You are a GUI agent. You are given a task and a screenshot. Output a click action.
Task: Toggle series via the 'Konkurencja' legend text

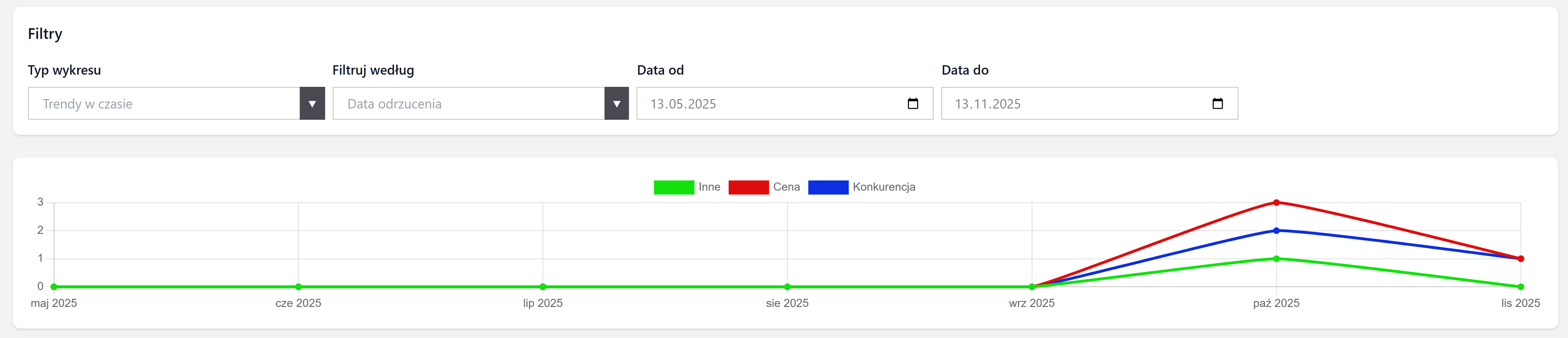point(883,187)
